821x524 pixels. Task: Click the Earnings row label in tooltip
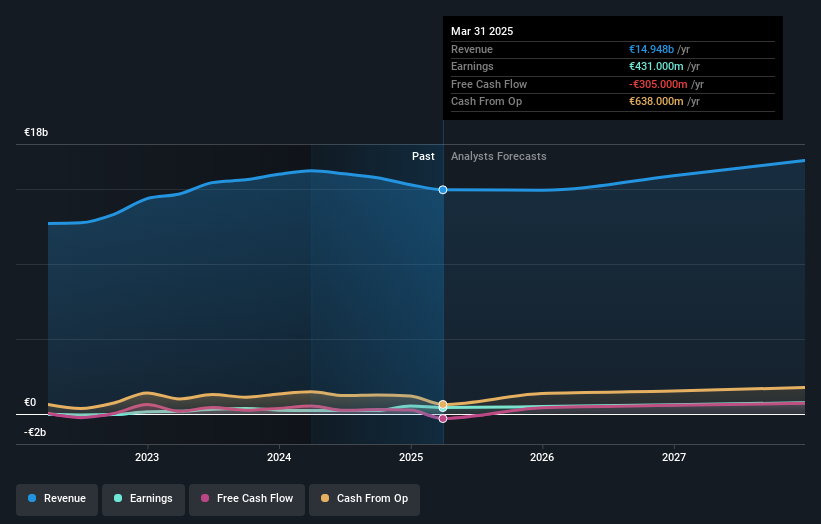pos(472,66)
